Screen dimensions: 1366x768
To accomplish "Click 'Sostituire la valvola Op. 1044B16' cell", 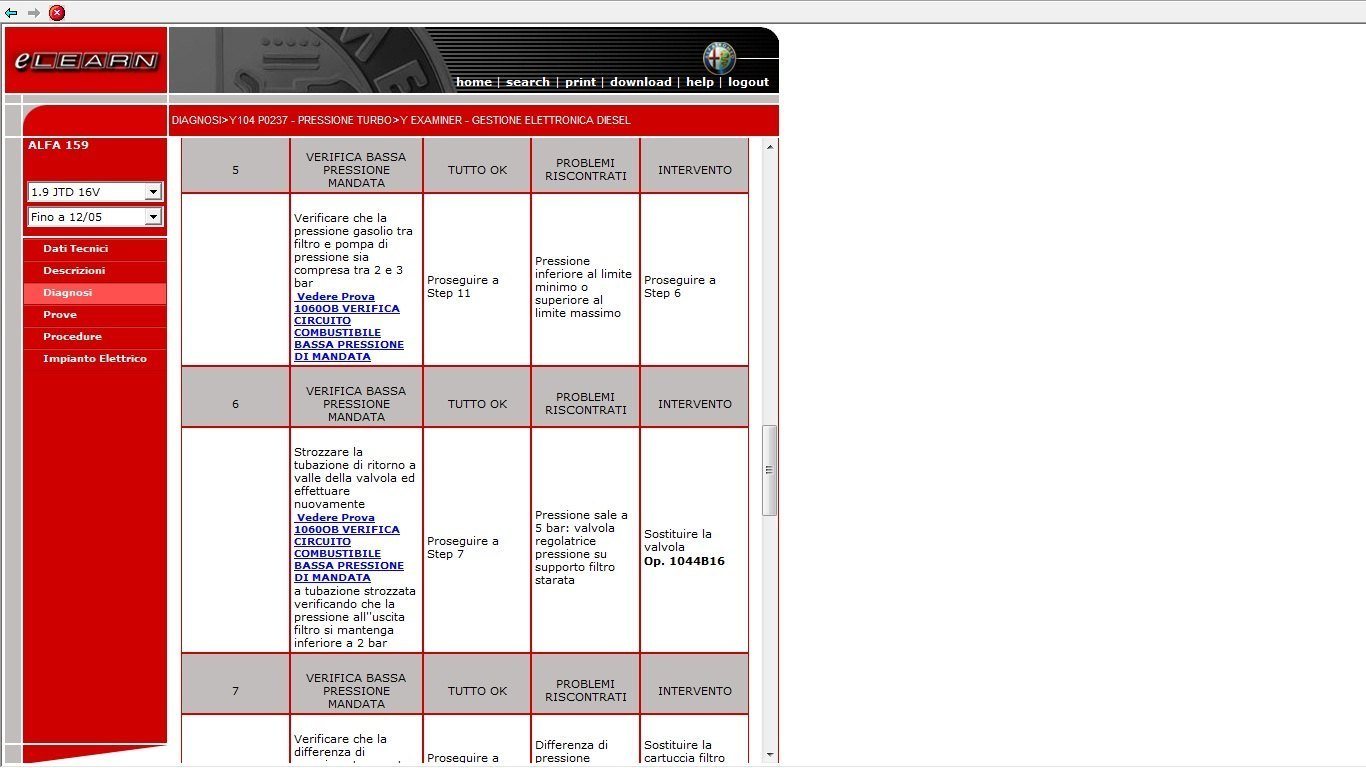I will tap(694, 540).
